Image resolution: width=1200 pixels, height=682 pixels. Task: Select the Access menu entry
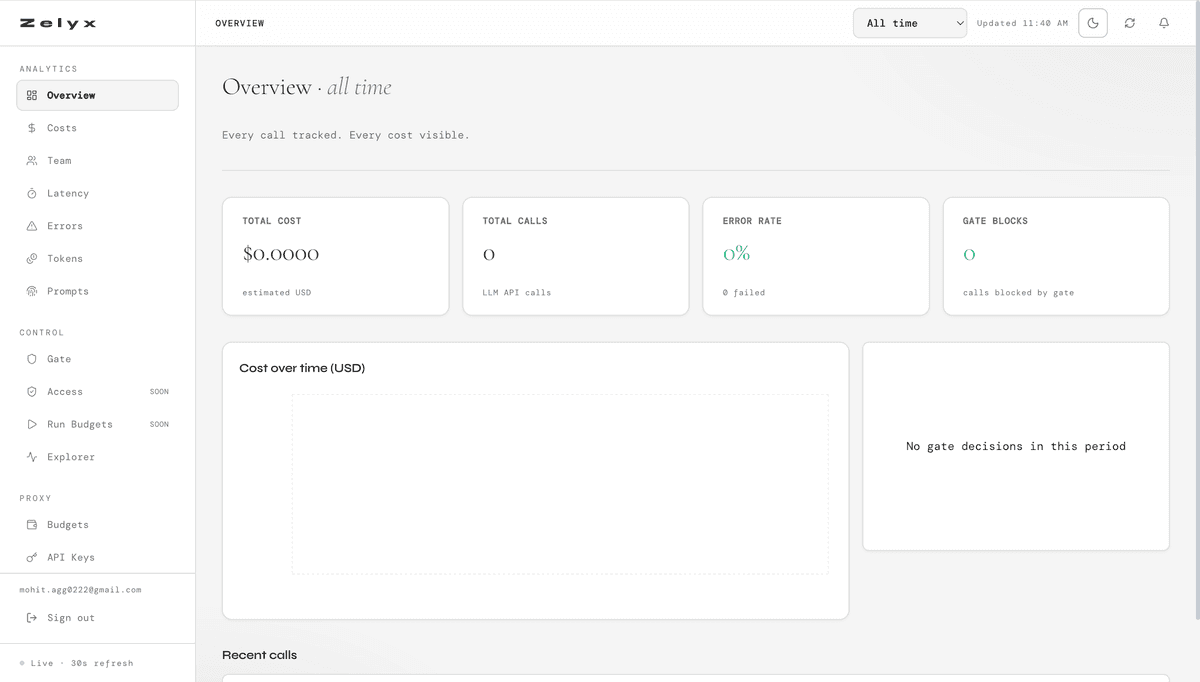(x=97, y=392)
